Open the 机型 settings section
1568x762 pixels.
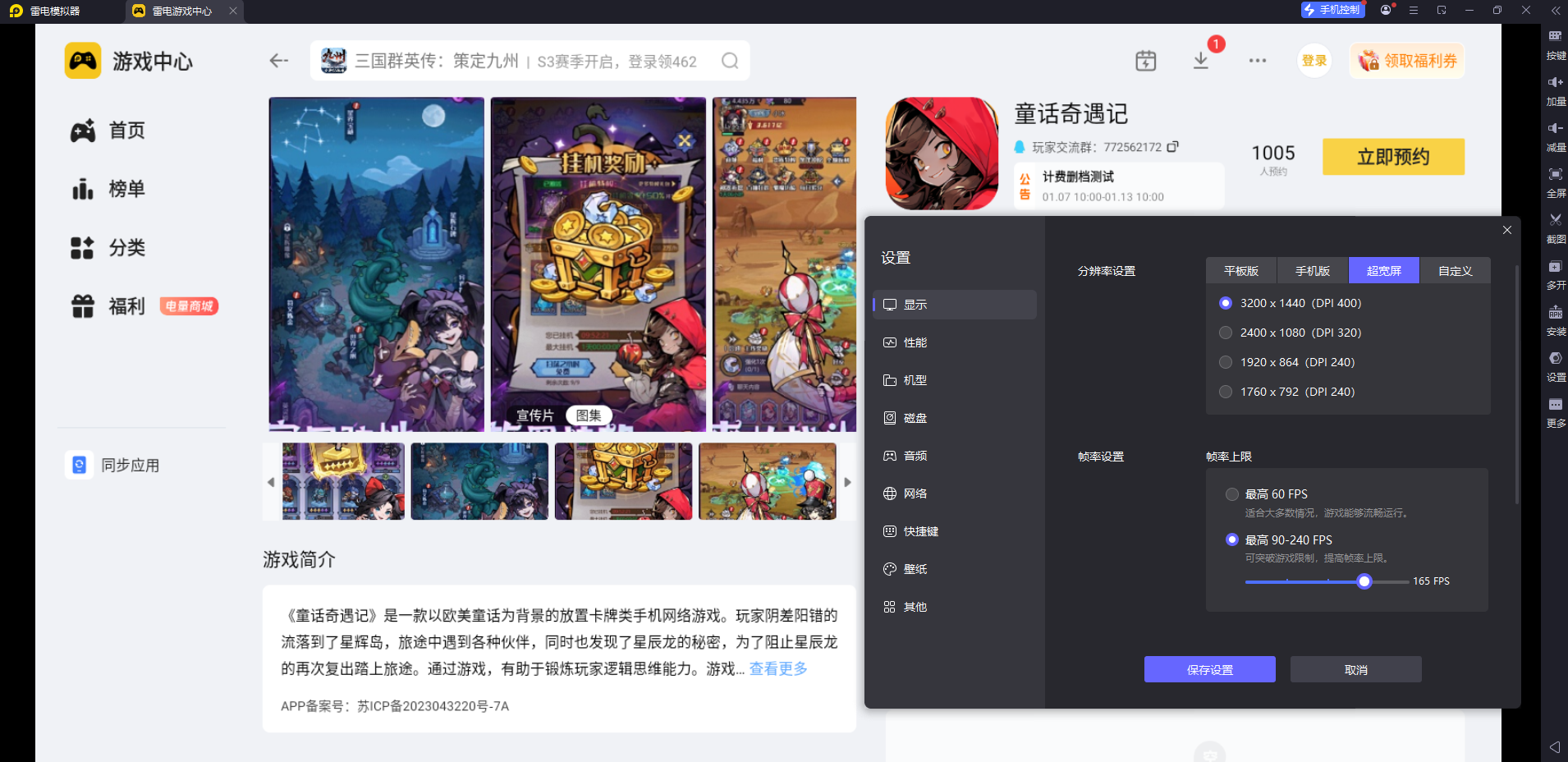(x=955, y=380)
